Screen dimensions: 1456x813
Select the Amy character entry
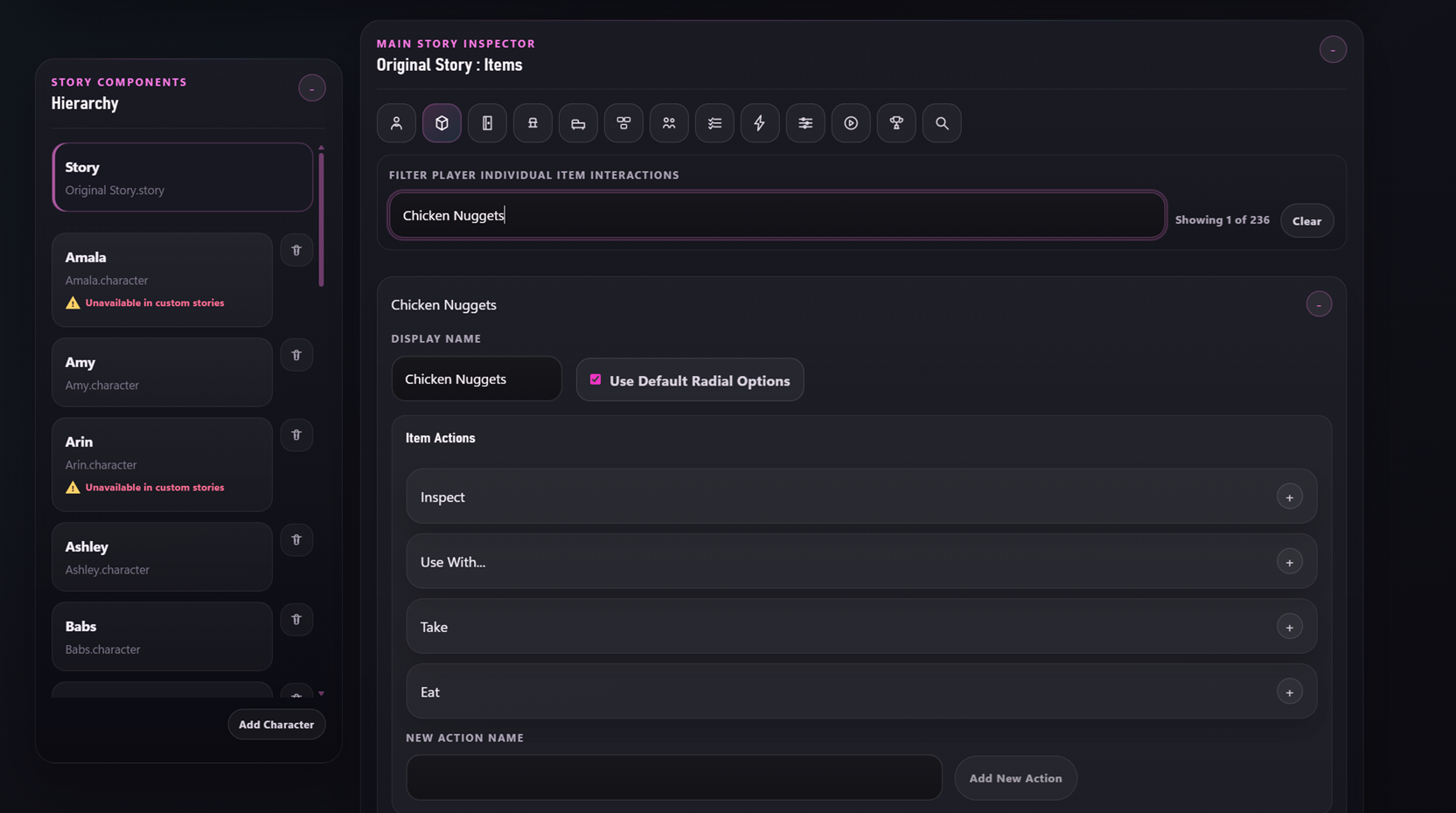point(162,372)
